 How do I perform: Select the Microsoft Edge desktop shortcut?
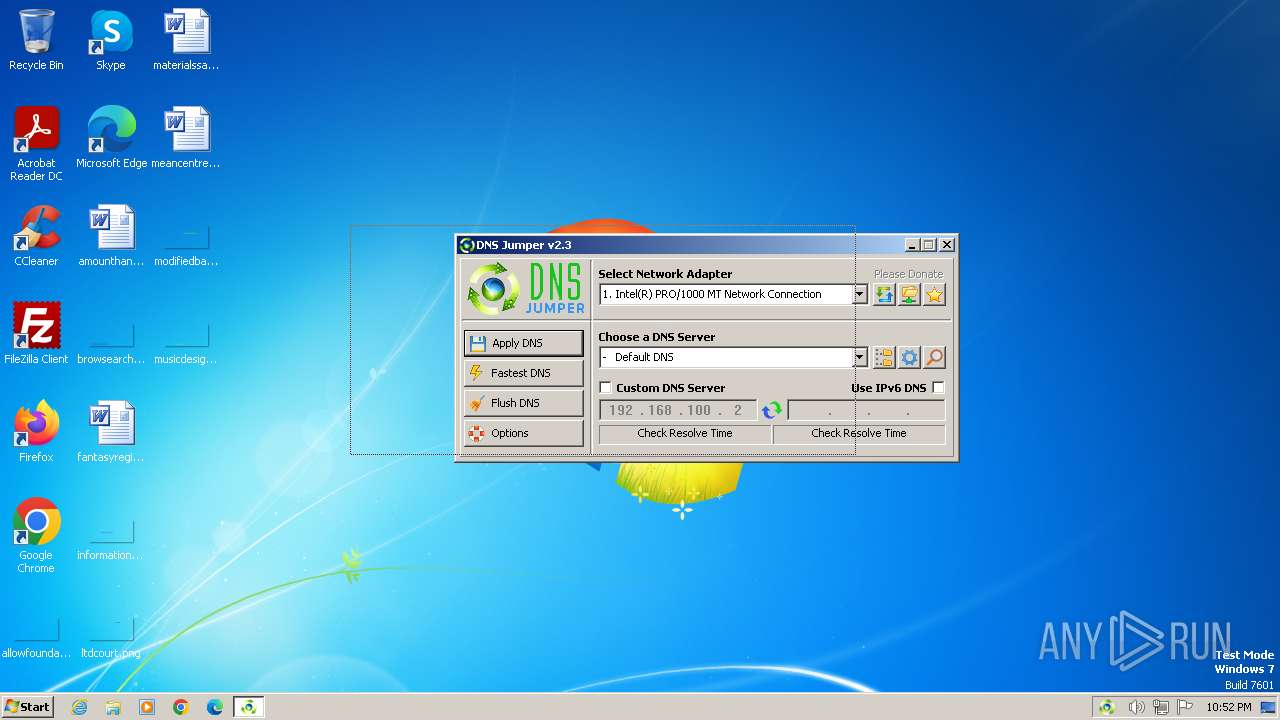(x=111, y=138)
